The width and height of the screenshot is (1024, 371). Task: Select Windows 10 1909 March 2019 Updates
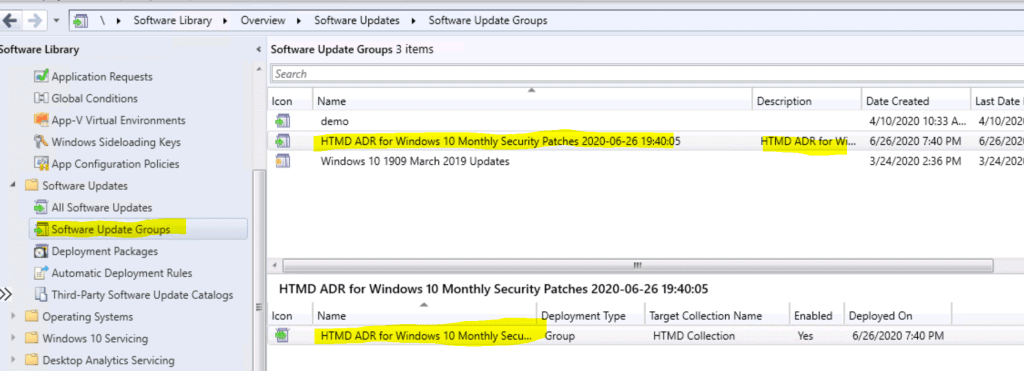[x=646, y=161]
